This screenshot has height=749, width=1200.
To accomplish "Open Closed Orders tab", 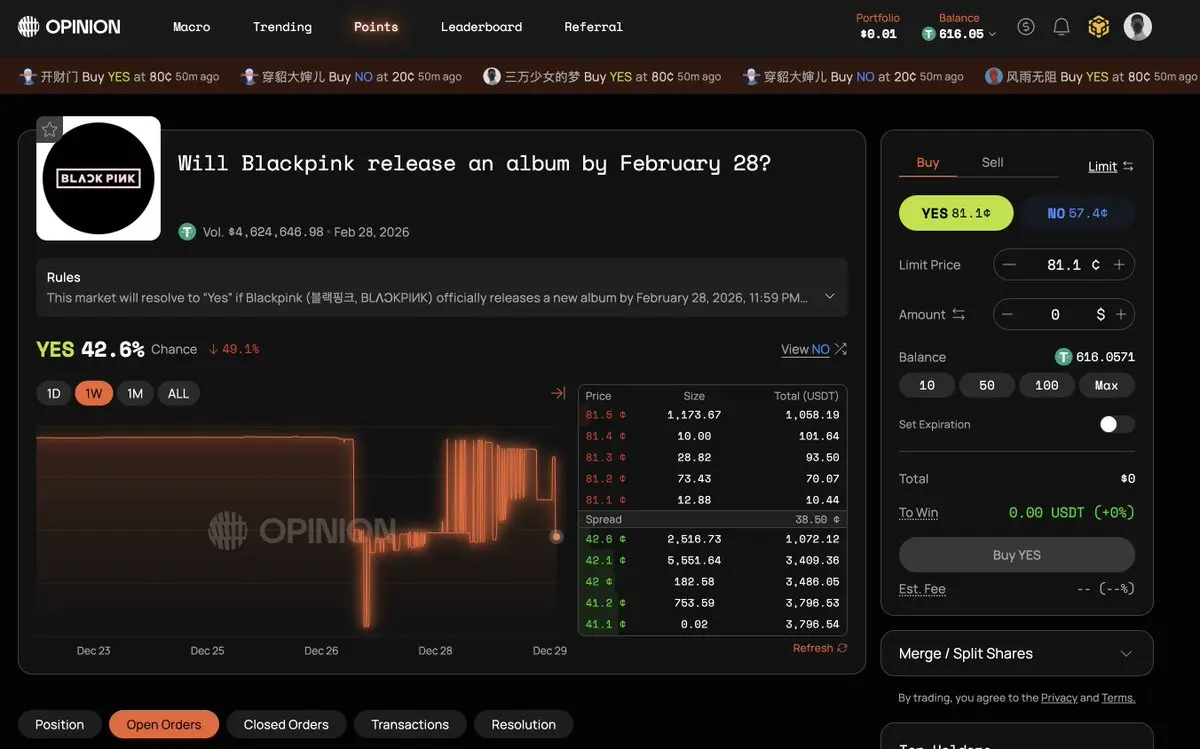I will pos(286,724).
